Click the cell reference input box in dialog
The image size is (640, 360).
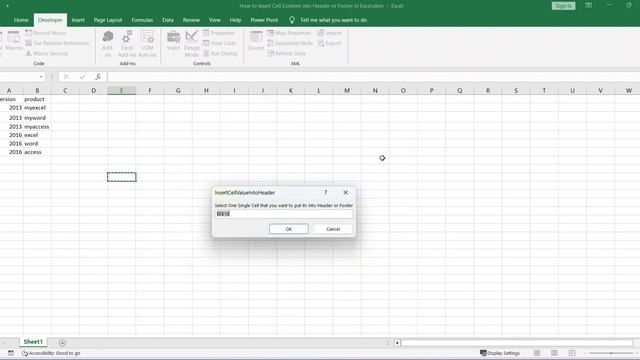(x=284, y=214)
